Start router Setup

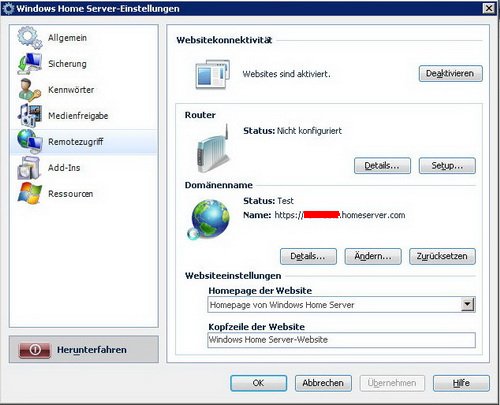[x=447, y=166]
